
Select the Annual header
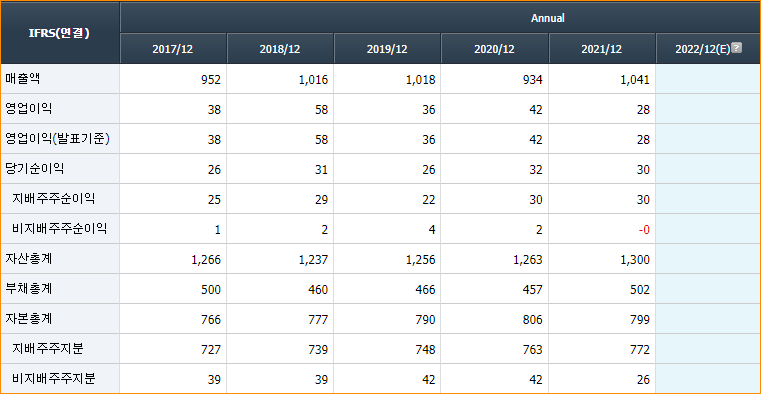pyautogui.click(x=547, y=18)
